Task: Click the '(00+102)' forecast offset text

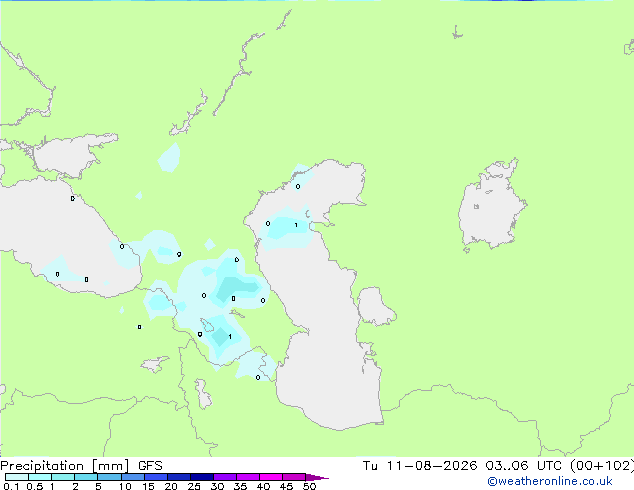Action: point(602,466)
